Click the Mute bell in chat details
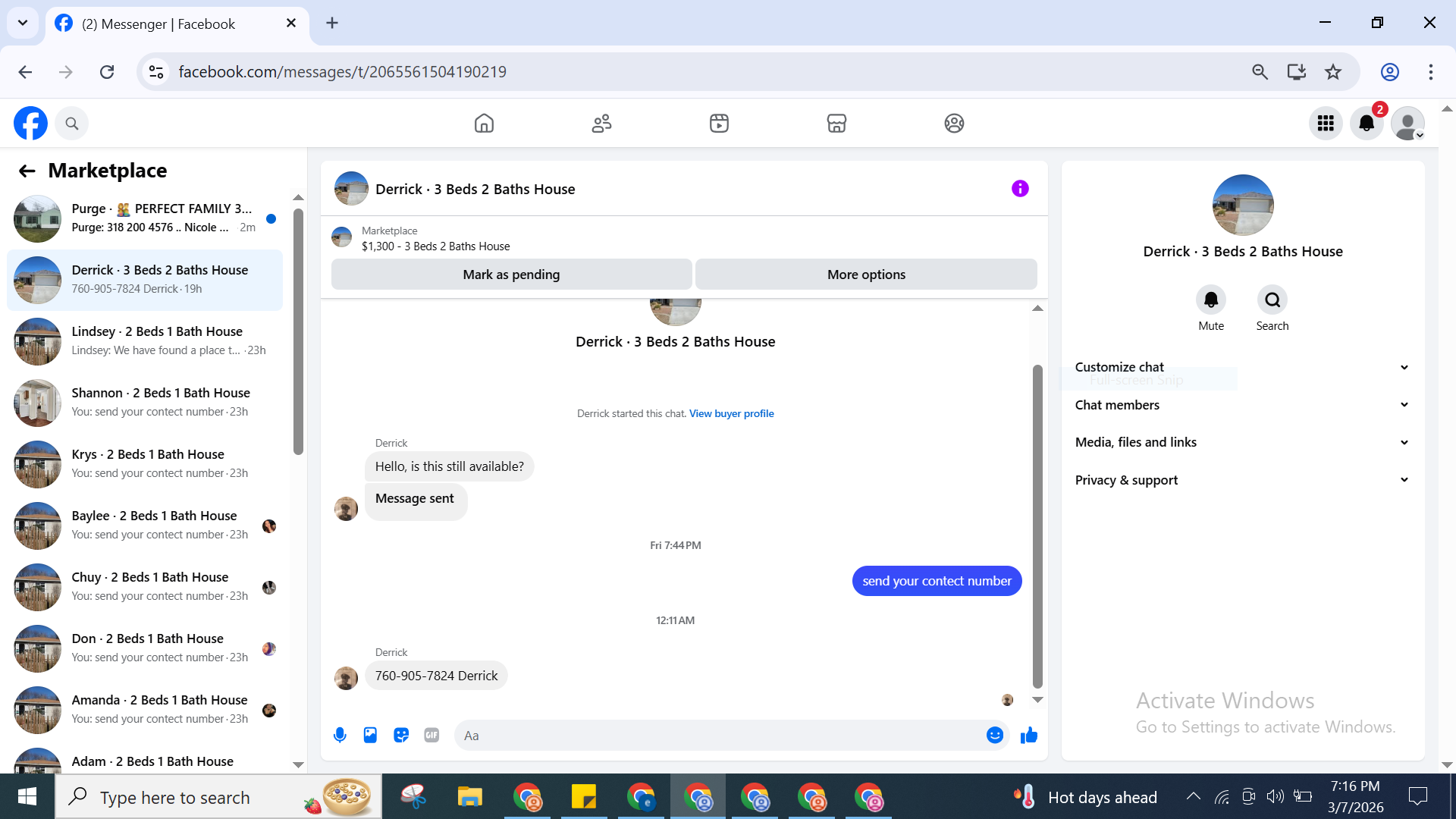Image resolution: width=1456 pixels, height=819 pixels. tap(1211, 300)
